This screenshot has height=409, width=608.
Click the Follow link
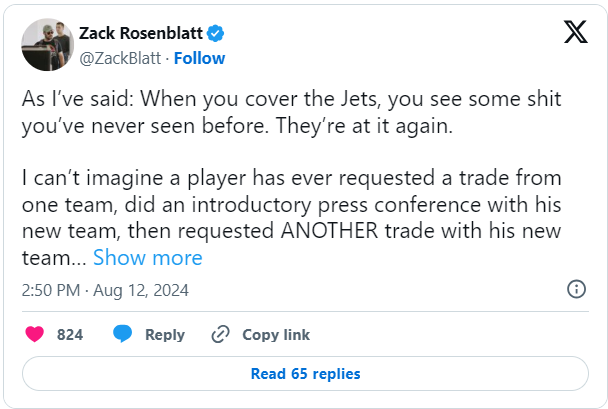coord(199,58)
